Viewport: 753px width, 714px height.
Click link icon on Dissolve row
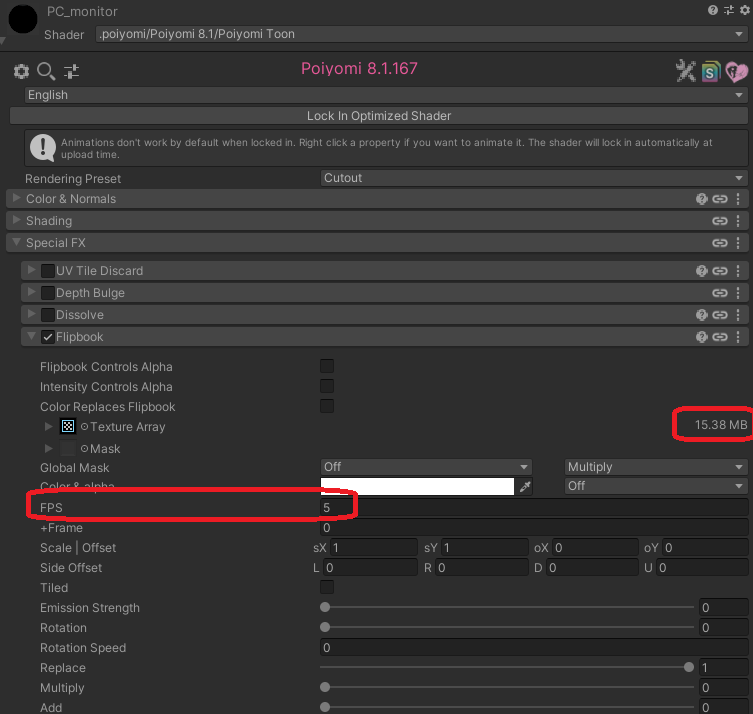click(719, 315)
